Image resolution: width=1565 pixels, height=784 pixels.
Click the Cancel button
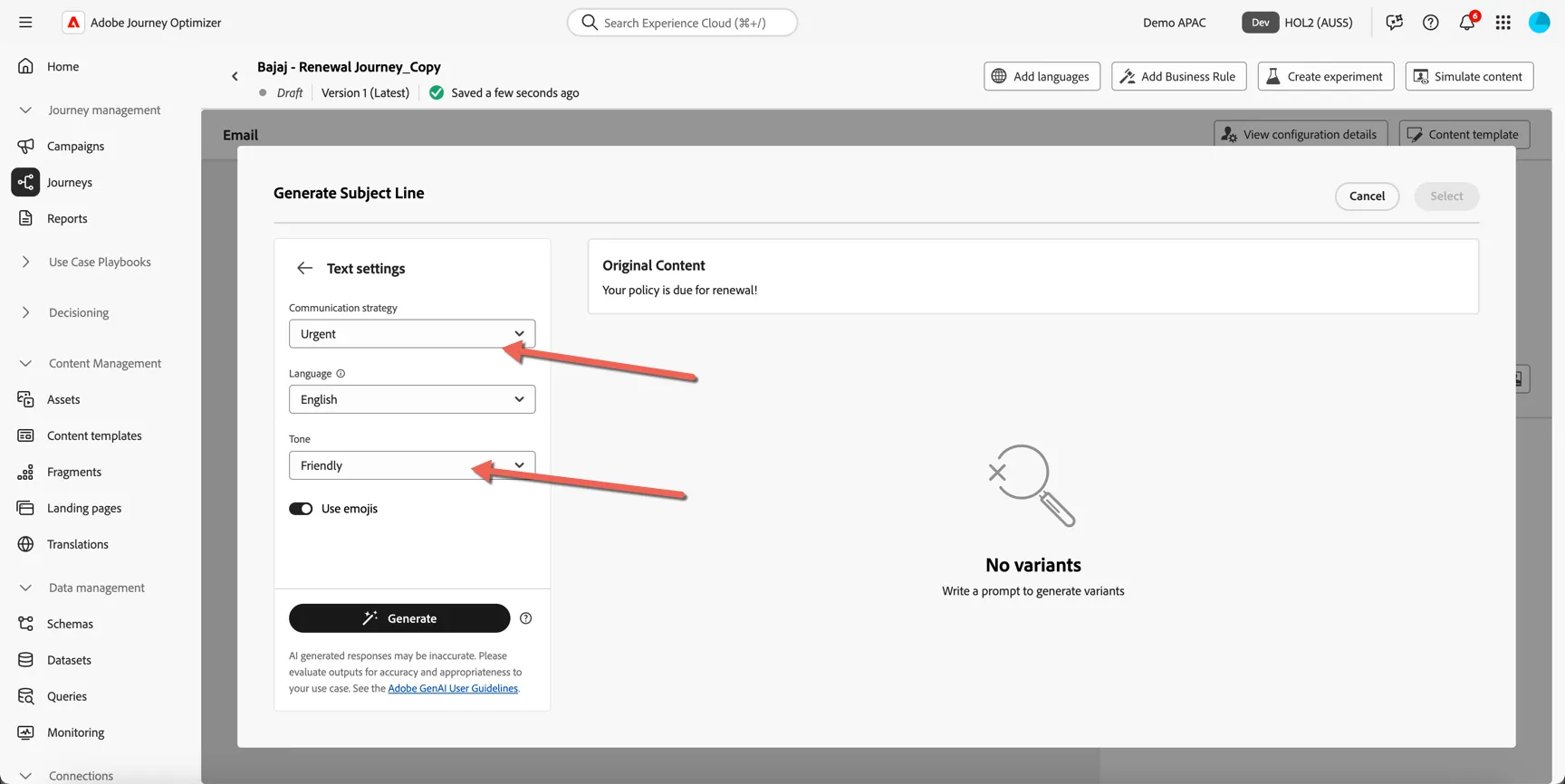[x=1367, y=196]
